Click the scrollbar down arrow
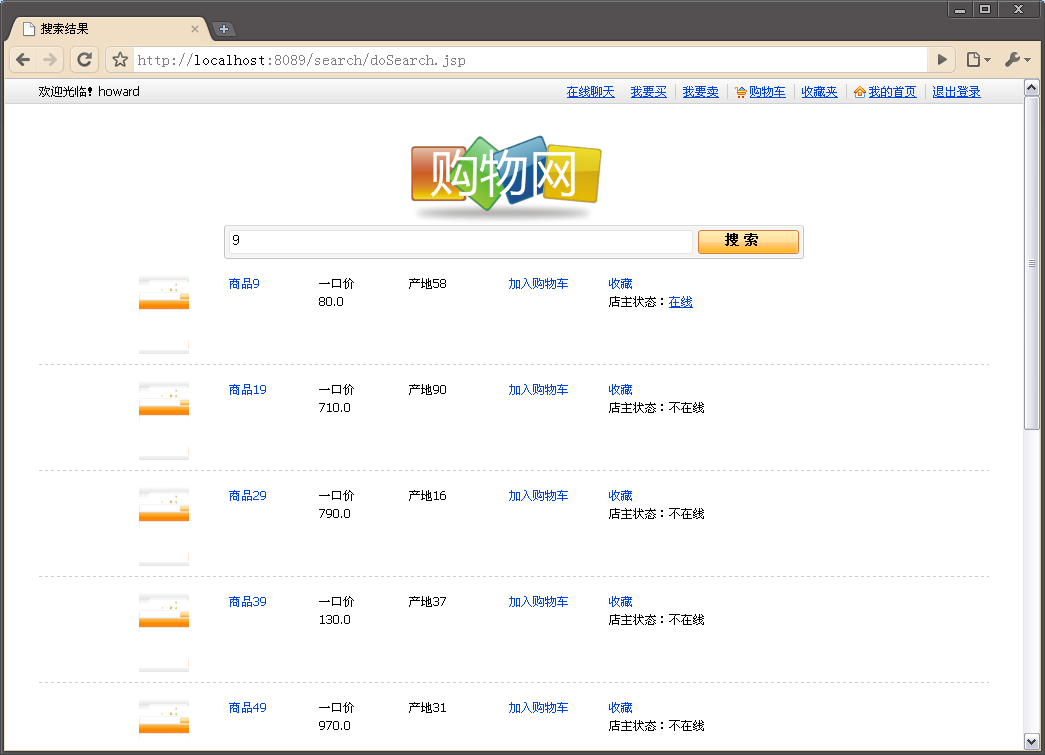This screenshot has width=1045, height=755. (1031, 742)
